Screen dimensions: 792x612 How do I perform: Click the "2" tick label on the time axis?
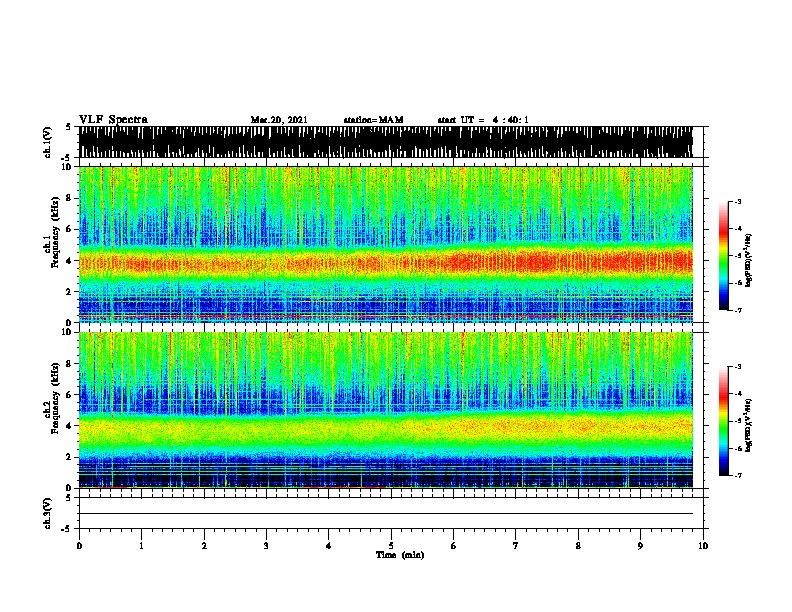[204, 546]
